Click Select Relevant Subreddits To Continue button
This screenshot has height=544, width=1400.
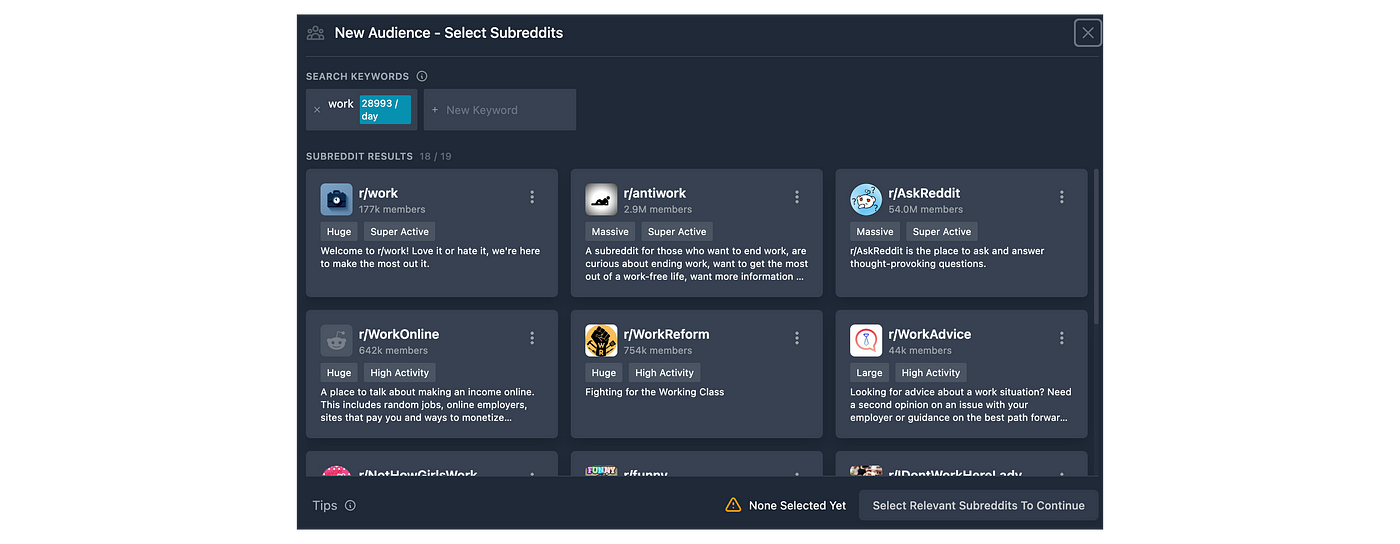tap(979, 506)
